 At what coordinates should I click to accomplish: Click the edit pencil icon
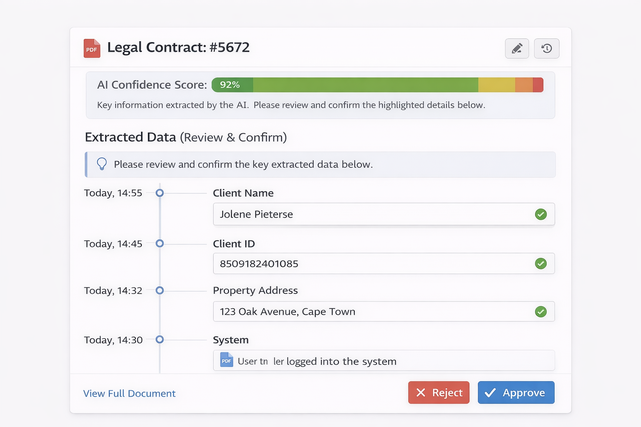(516, 48)
